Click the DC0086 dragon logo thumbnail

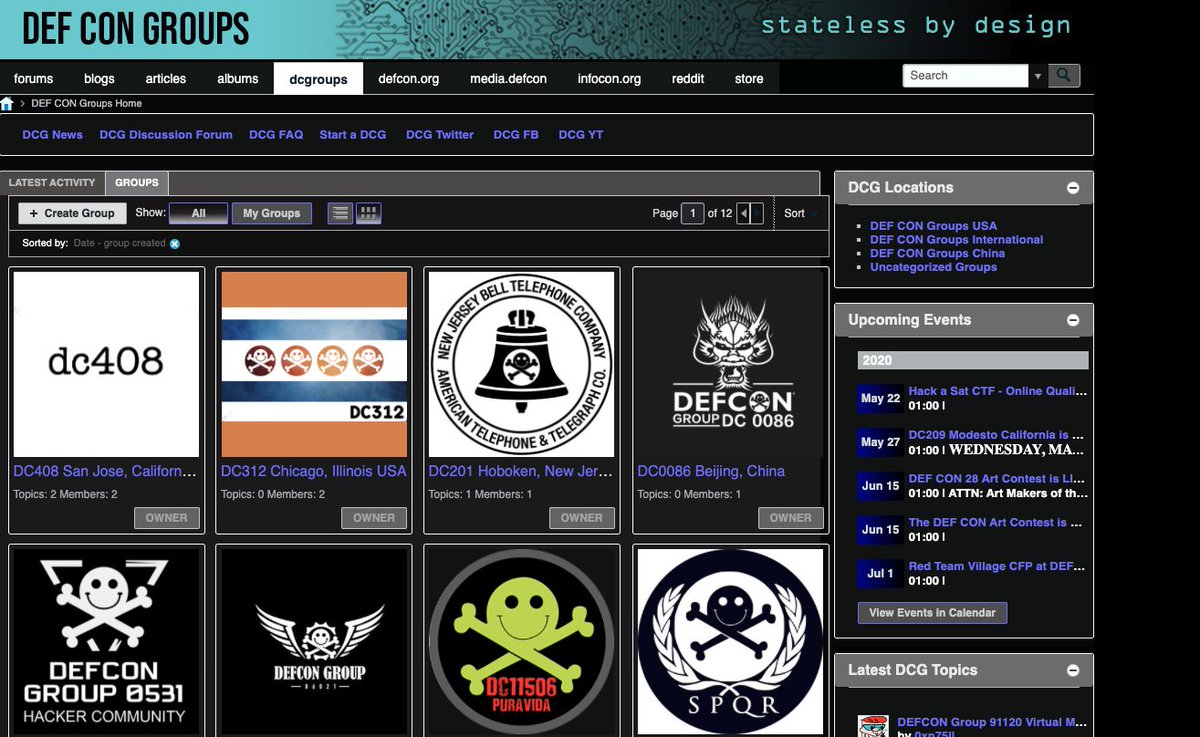730,364
